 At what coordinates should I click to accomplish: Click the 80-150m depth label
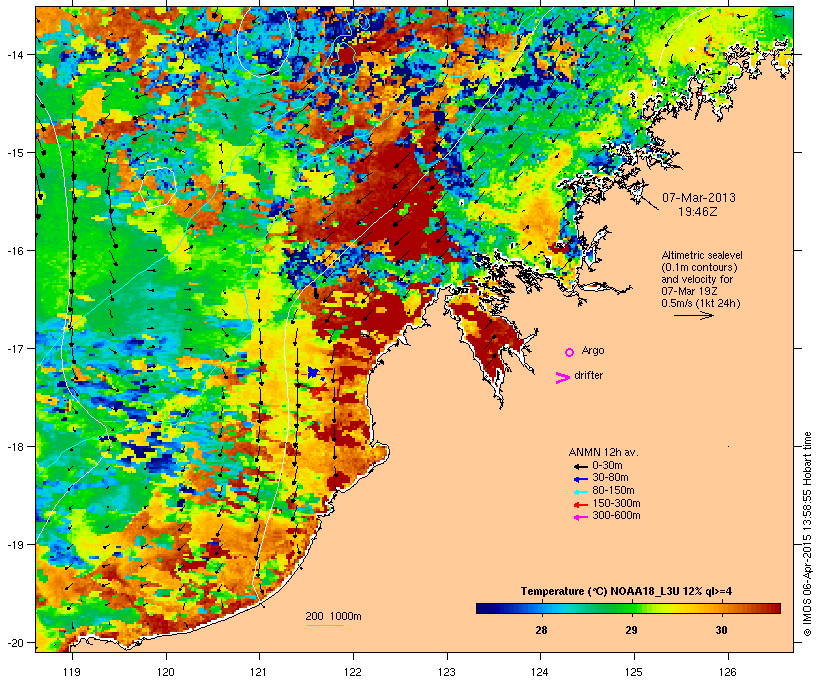[613, 491]
